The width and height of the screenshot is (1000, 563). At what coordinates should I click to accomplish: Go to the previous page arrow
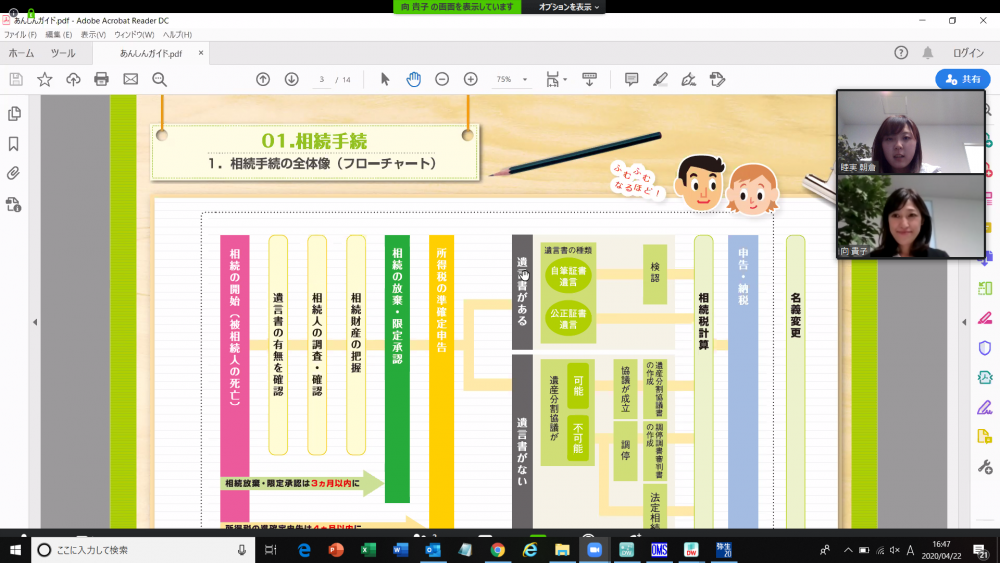(x=263, y=79)
